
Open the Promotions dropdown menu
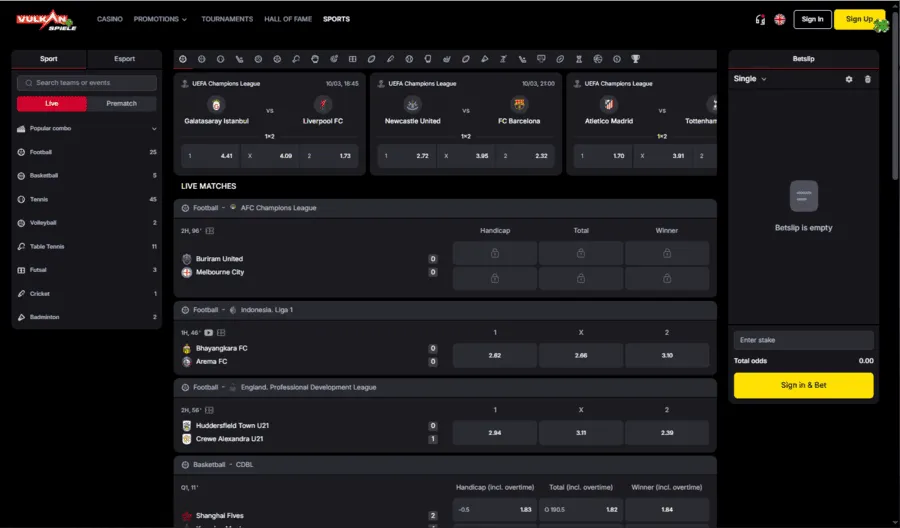pos(160,19)
